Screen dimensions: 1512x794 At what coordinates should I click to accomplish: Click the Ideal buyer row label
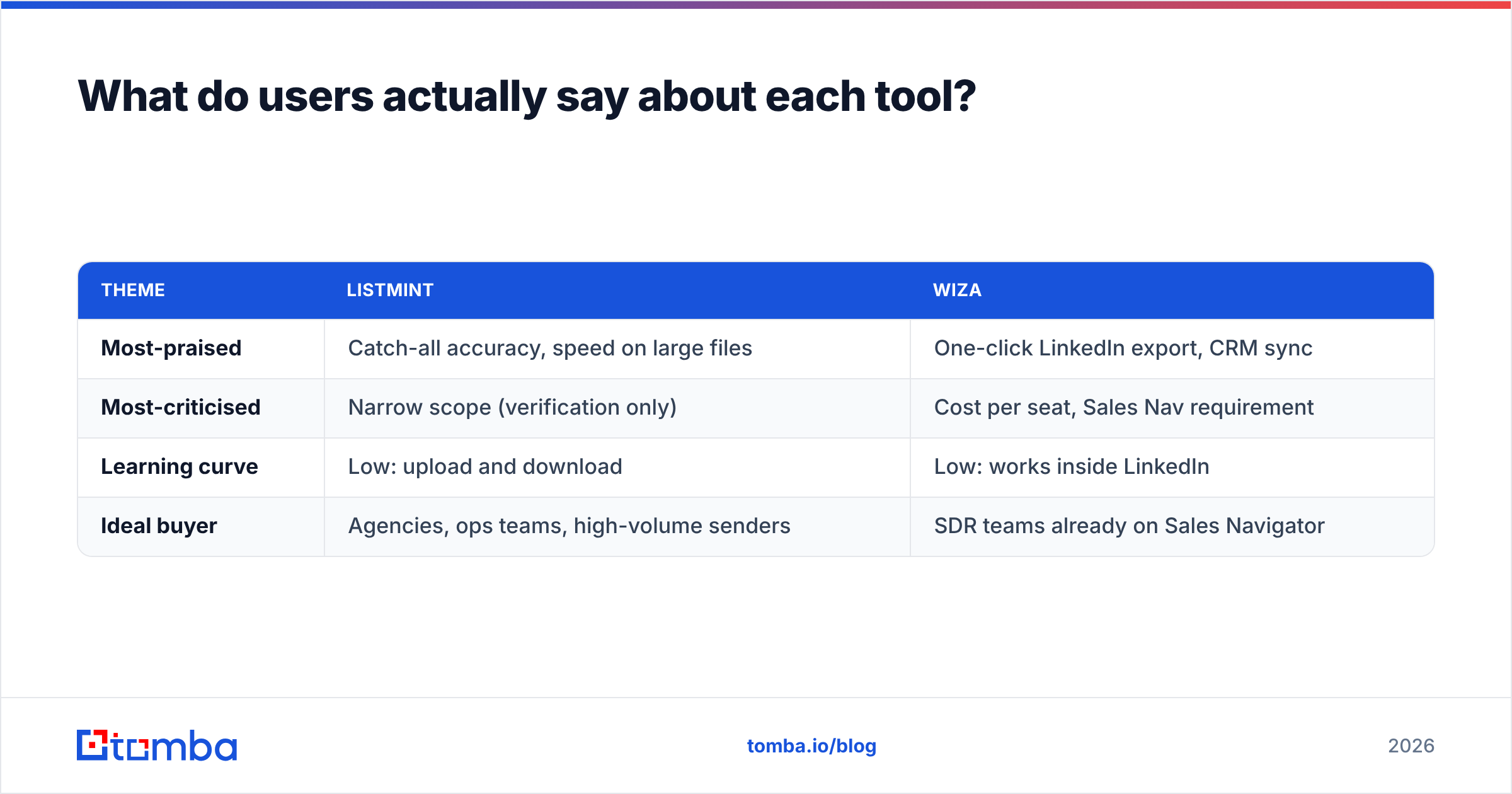[159, 526]
